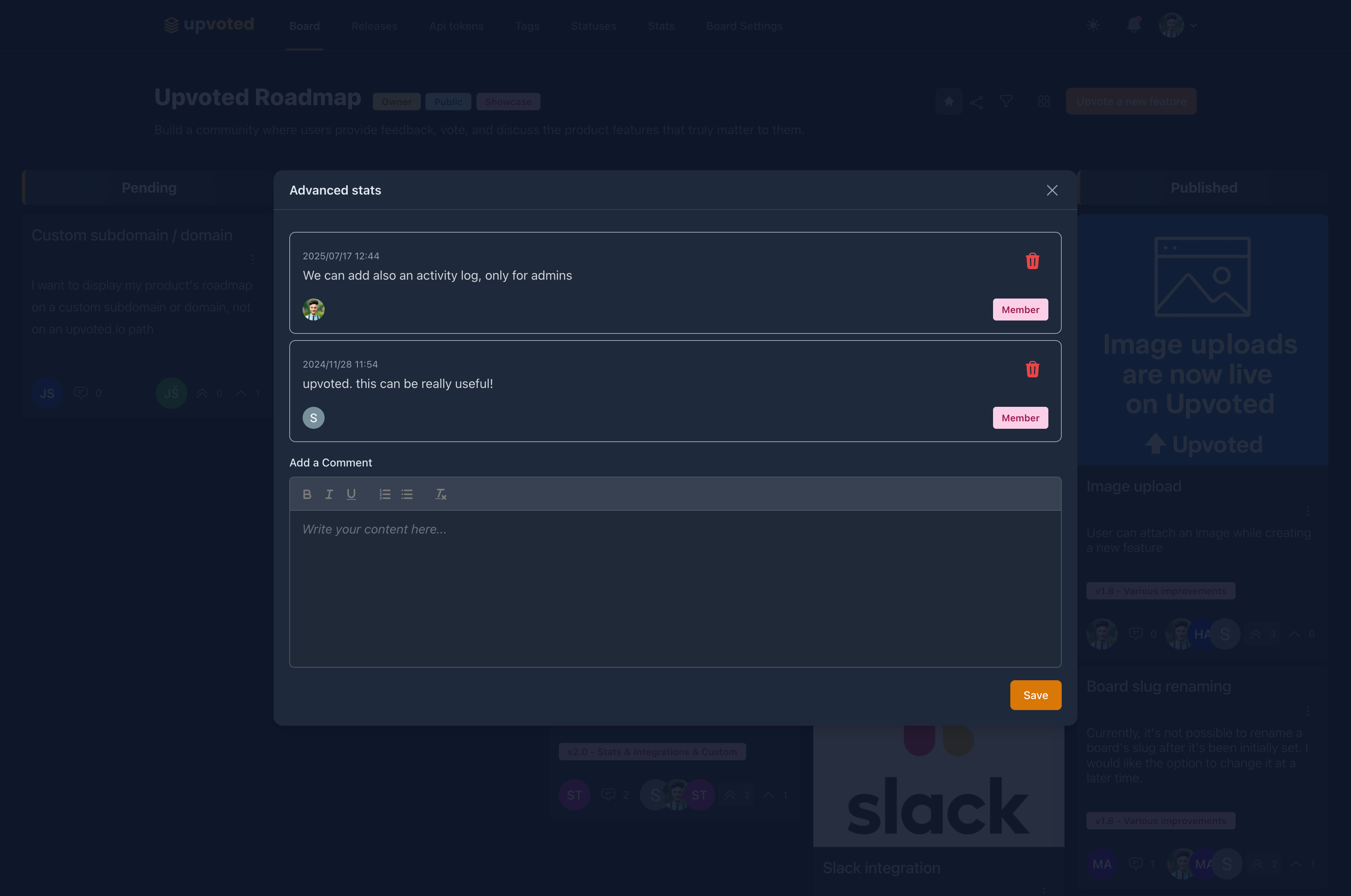Open the 'S' user avatar on second comment

pyautogui.click(x=313, y=418)
